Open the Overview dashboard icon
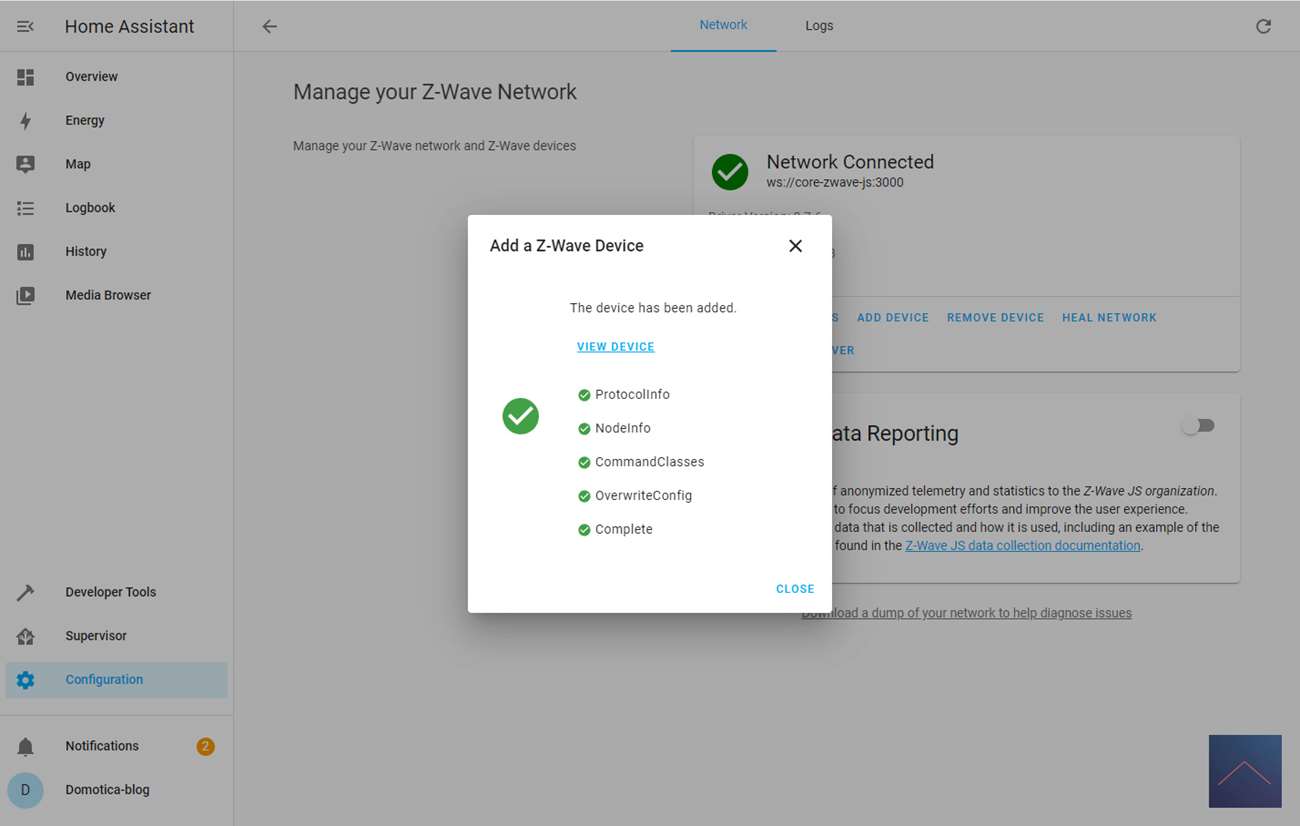The image size is (1300, 826). coord(26,77)
